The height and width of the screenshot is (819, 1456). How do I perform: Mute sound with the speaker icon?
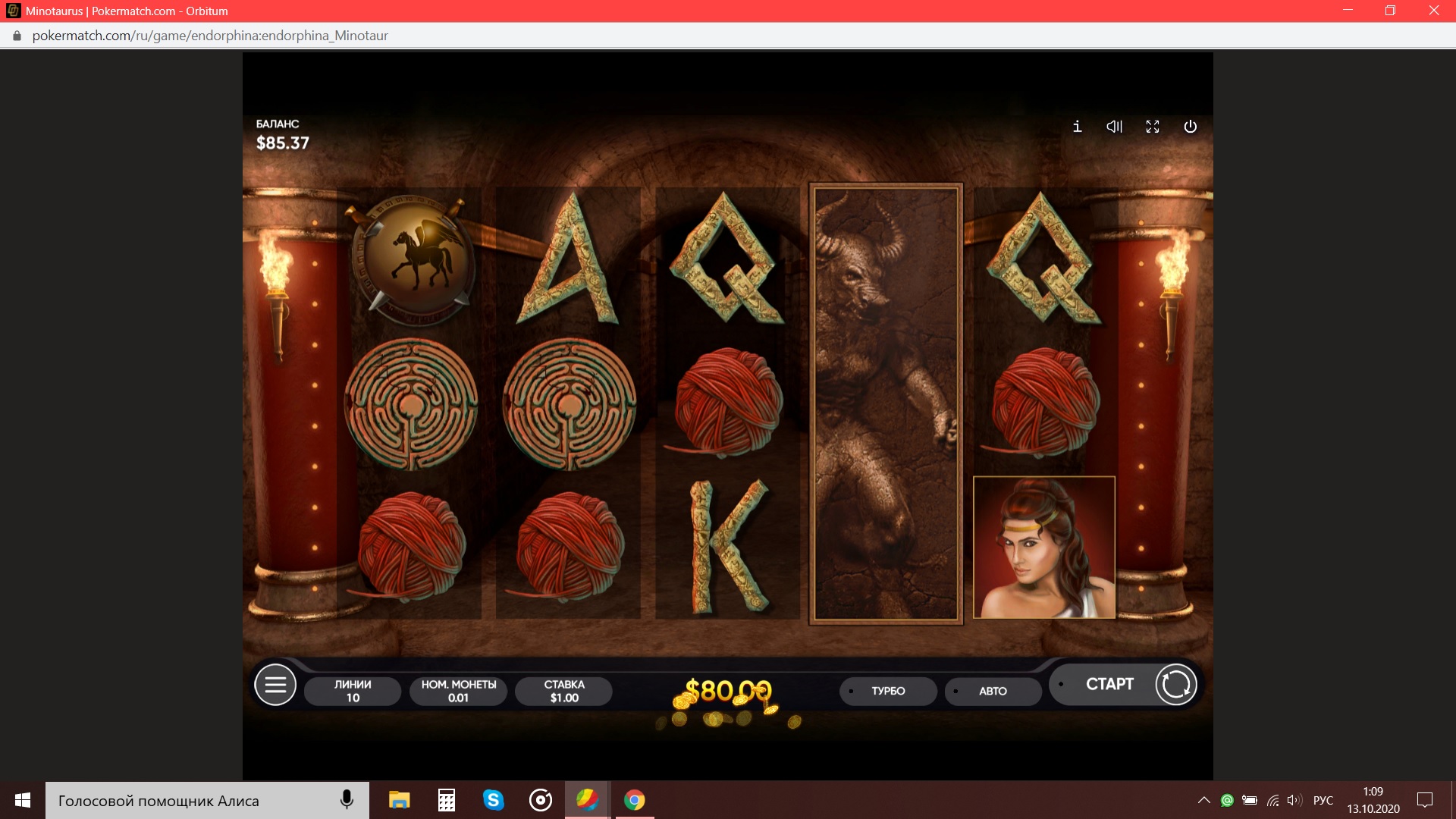click(x=1114, y=127)
